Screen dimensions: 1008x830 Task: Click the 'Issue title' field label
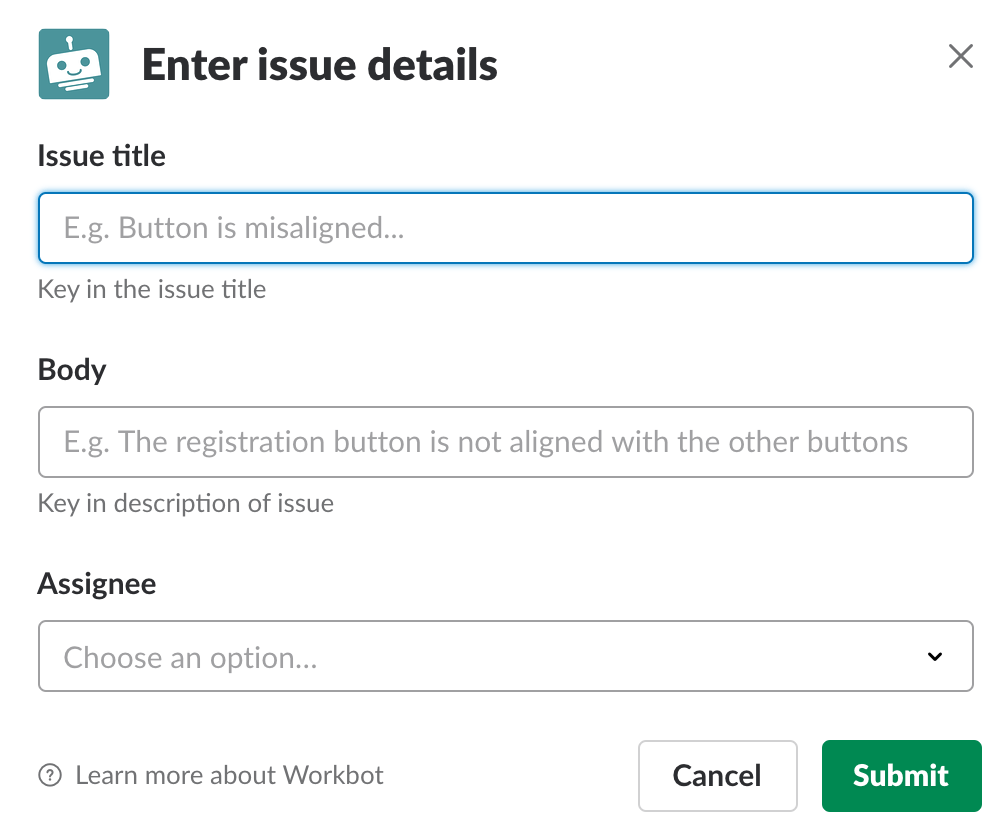tap(102, 156)
